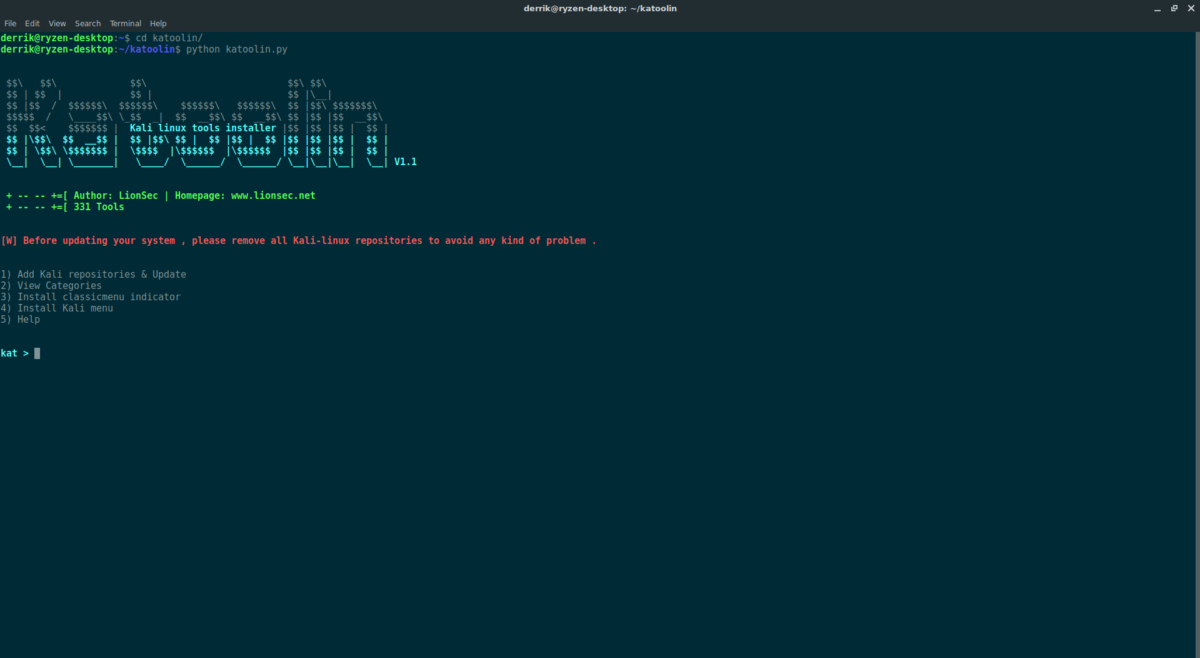This screenshot has height=658, width=1200.
Task: Click option 4) Install Kali menu
Action: [56, 308]
